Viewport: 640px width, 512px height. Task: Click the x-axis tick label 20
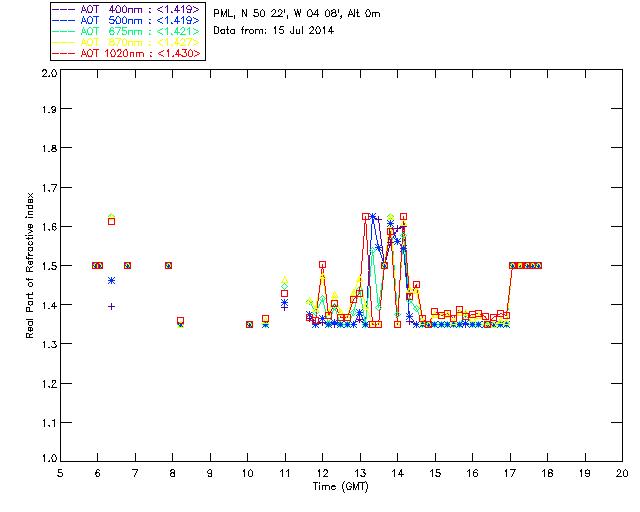tap(622, 473)
